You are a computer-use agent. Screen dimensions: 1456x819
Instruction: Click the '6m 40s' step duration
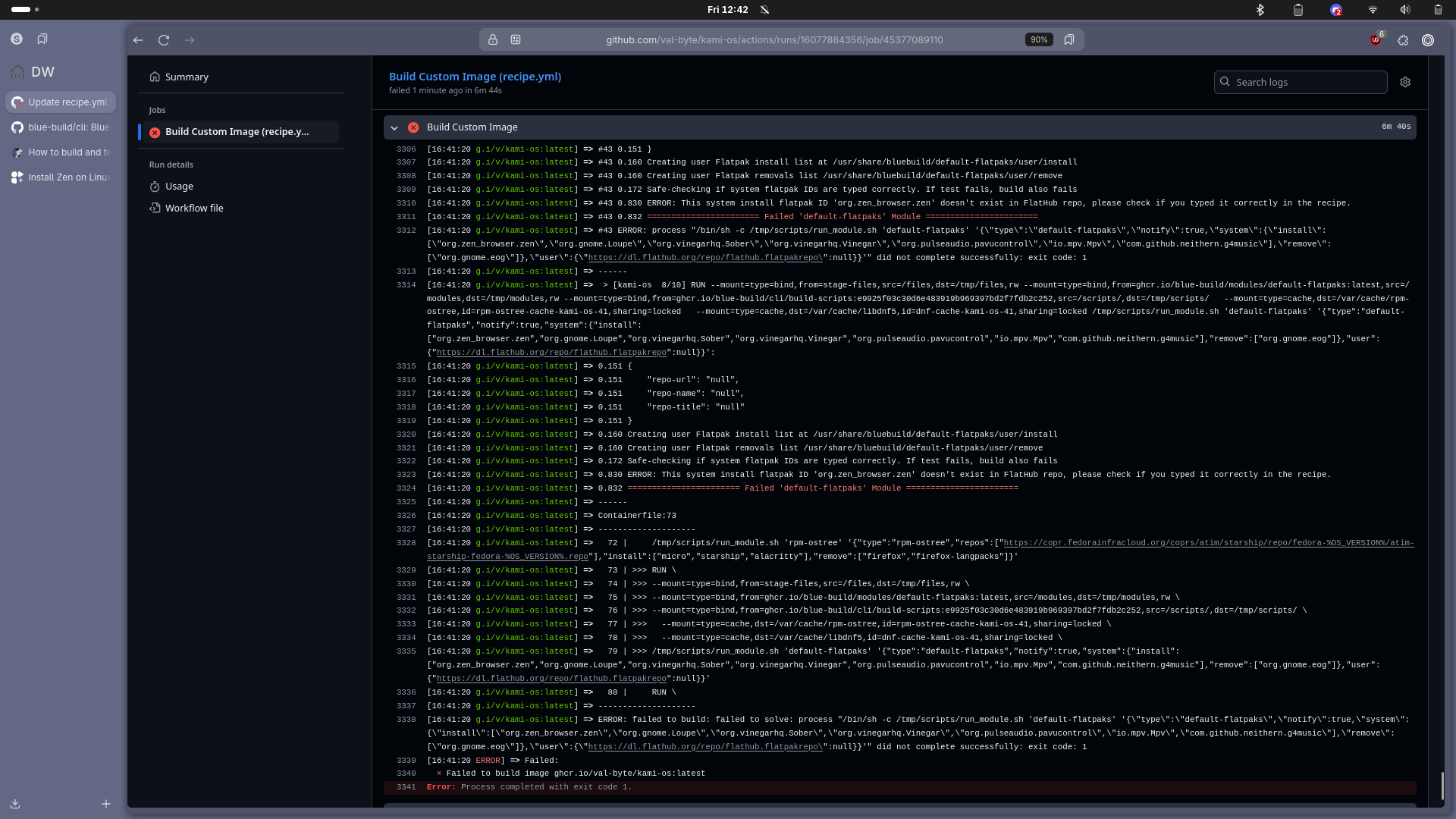(x=1396, y=127)
